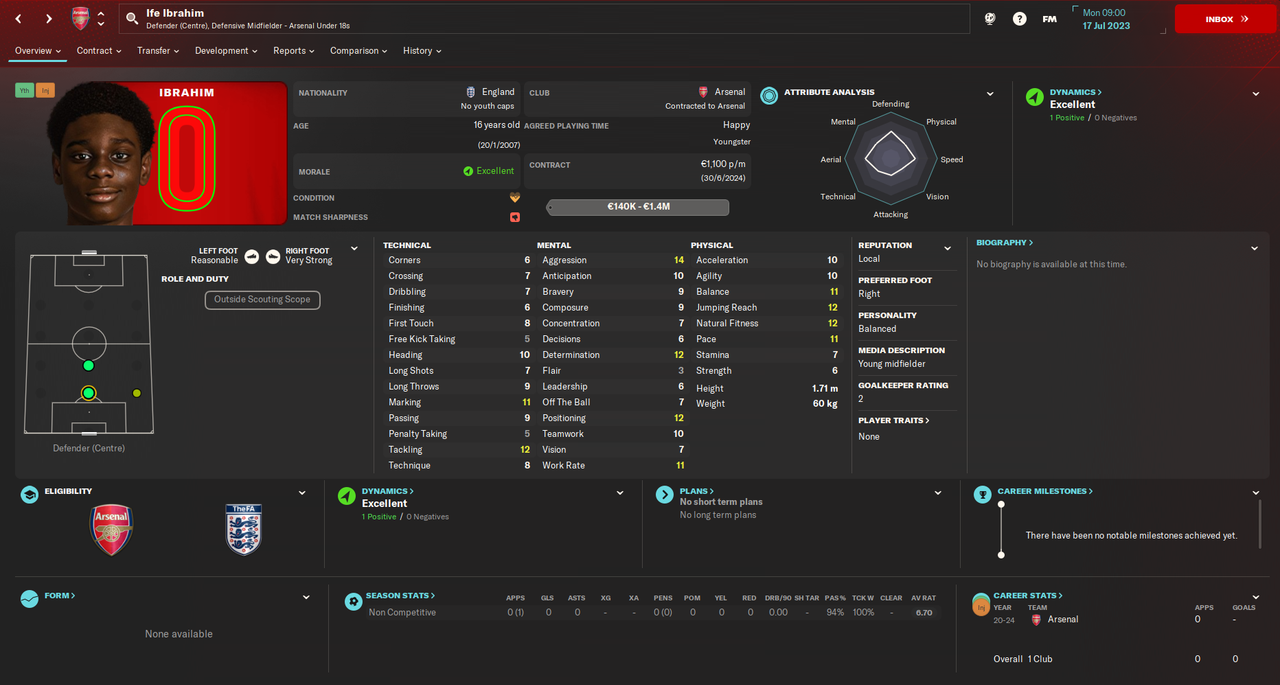Screen dimensions: 1280x685
Task: Click the match sharpness icon
Action: click(x=515, y=217)
